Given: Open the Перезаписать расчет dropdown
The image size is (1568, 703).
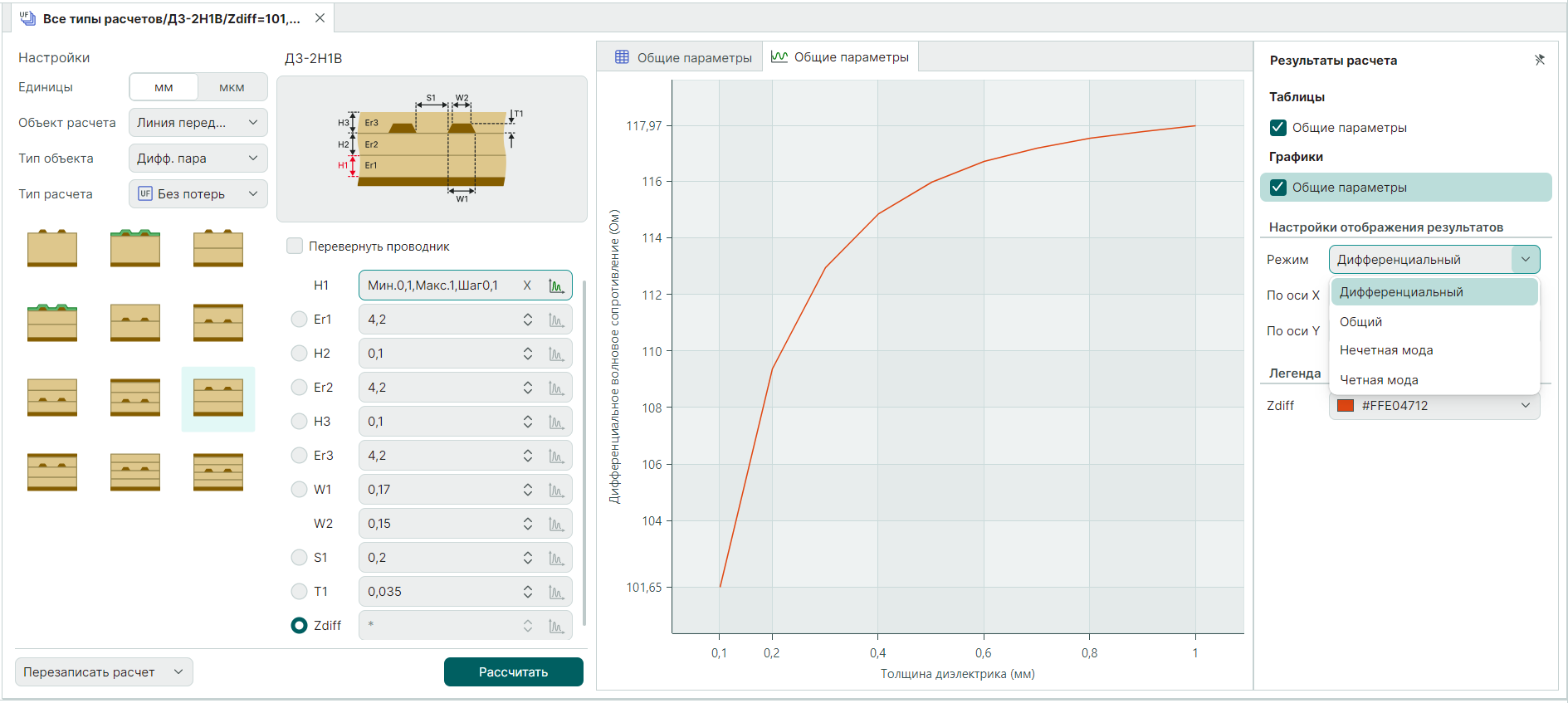Looking at the screenshot, I should click(104, 672).
